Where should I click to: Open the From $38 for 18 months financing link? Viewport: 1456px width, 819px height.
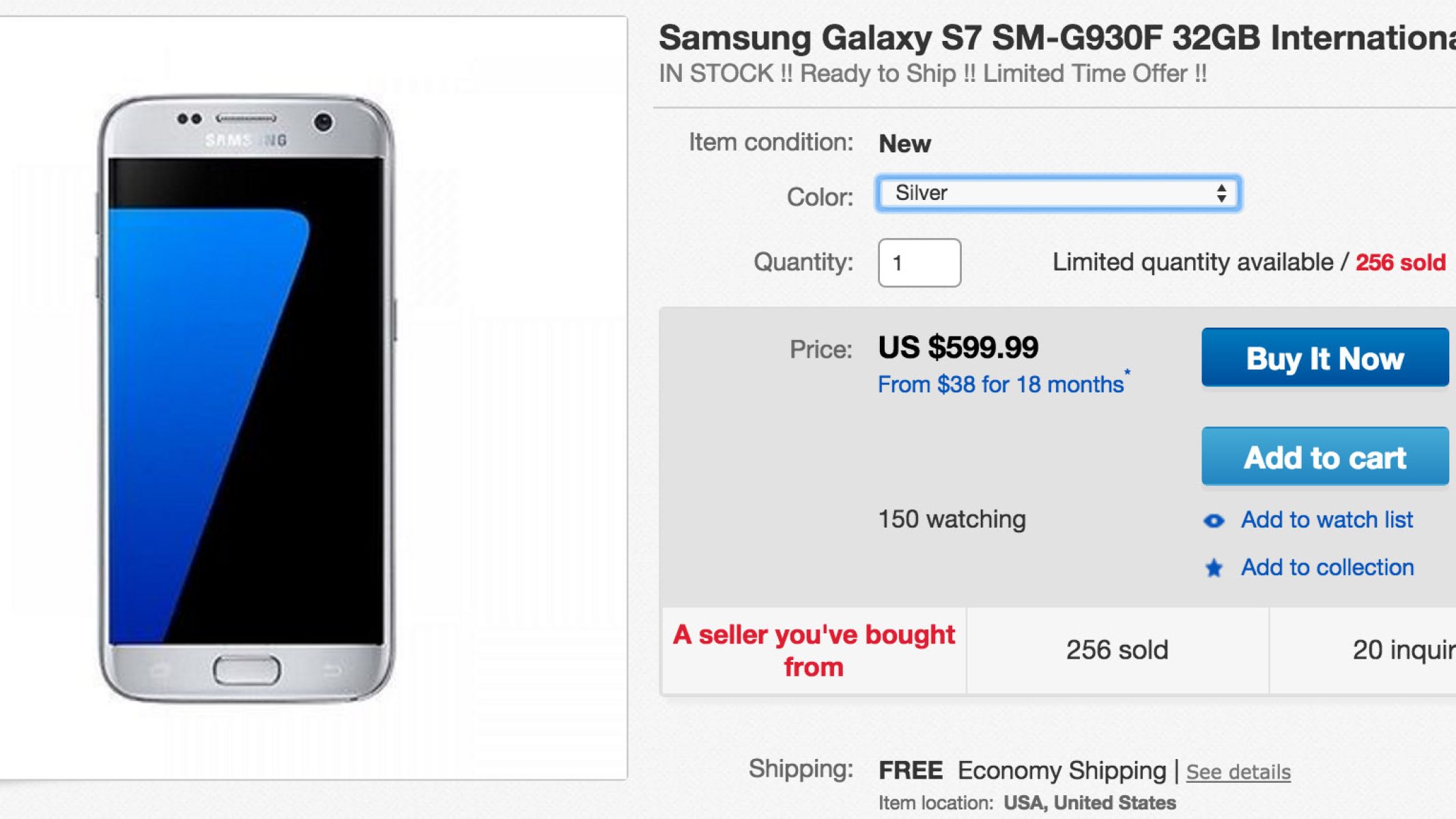(x=1001, y=385)
